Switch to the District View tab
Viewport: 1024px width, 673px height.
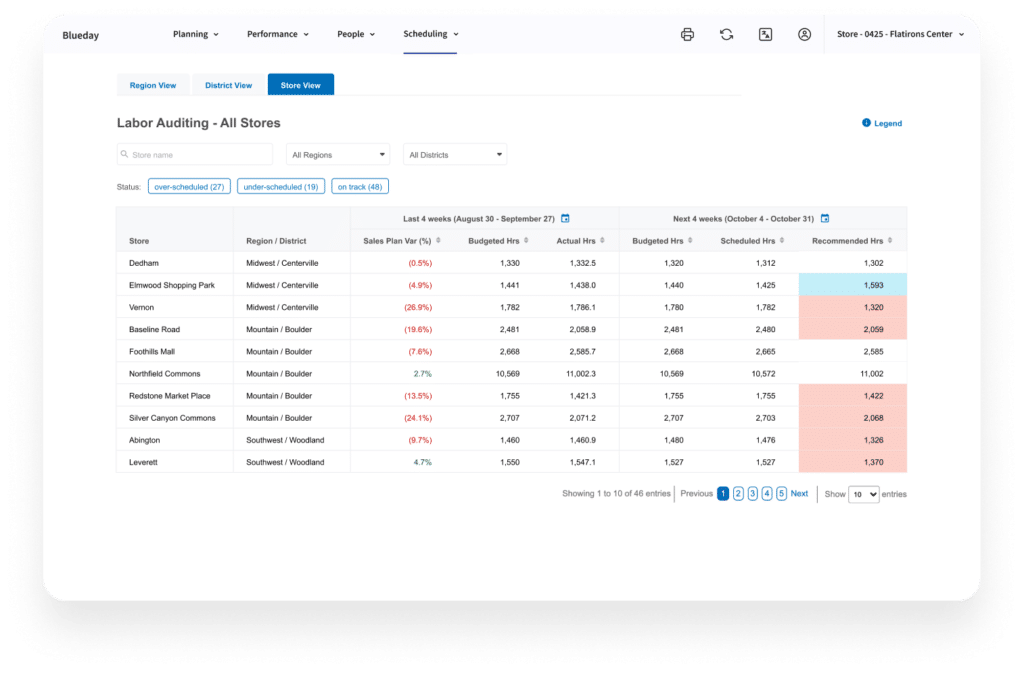pyautogui.click(x=229, y=85)
